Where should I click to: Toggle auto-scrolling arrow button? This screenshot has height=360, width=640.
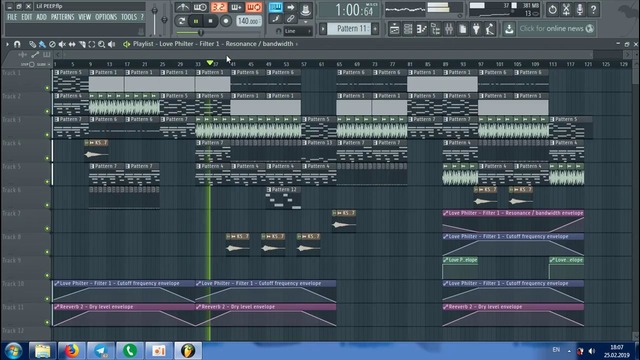290,7
